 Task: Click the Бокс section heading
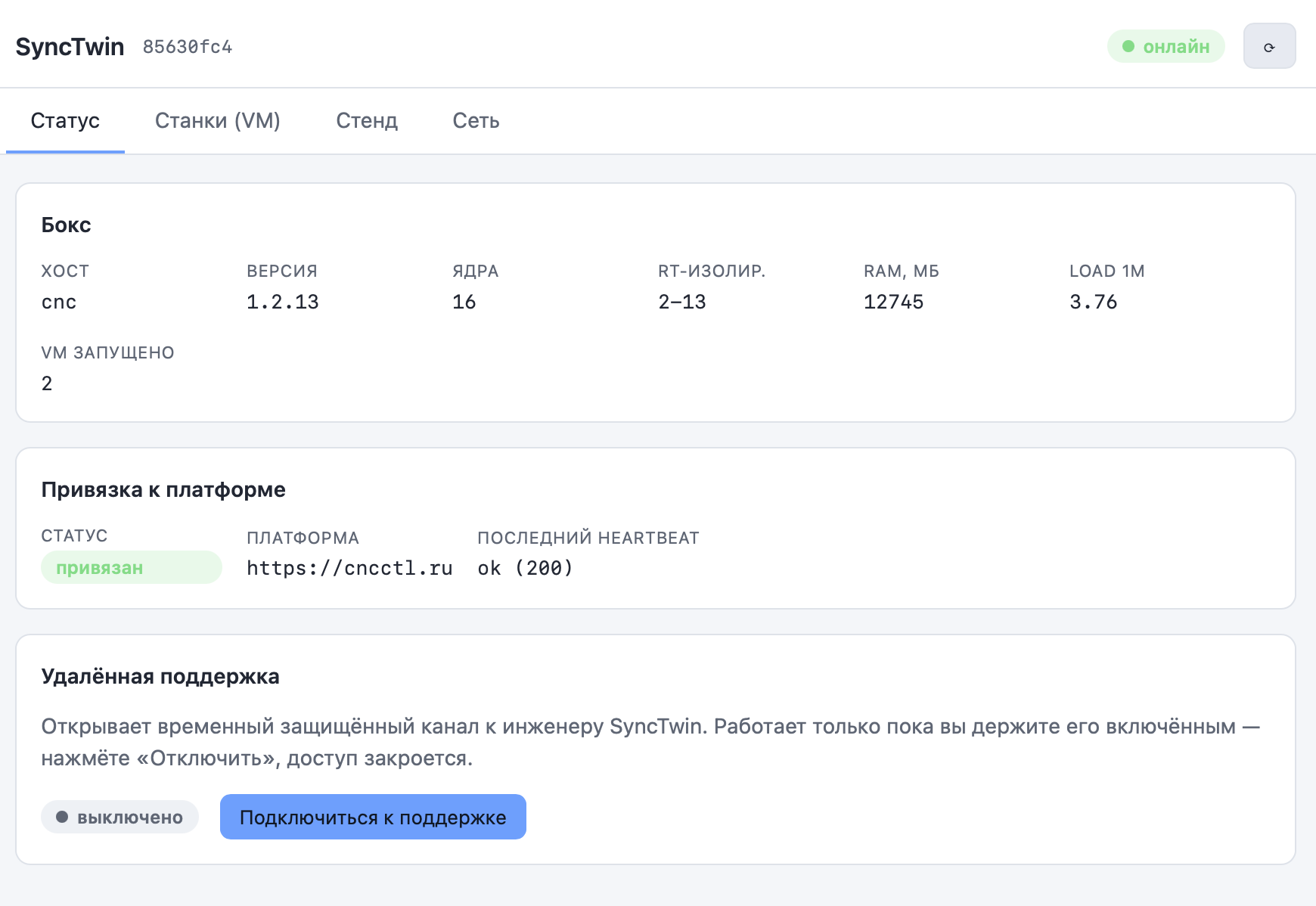pyautogui.click(x=66, y=225)
